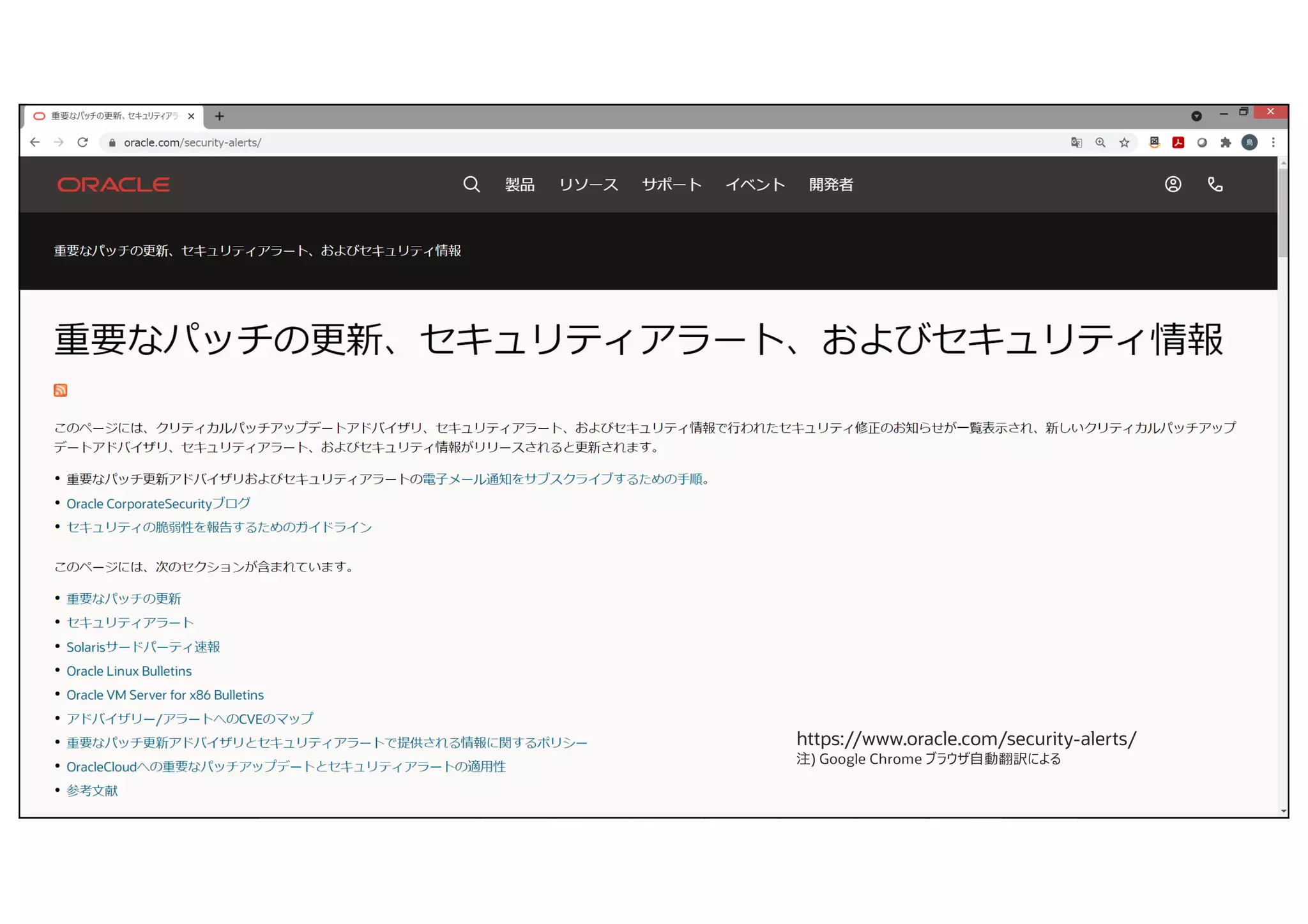Viewport: 1308px width, 924px height.
Task: Open site search with the magnifier icon
Action: (x=471, y=185)
